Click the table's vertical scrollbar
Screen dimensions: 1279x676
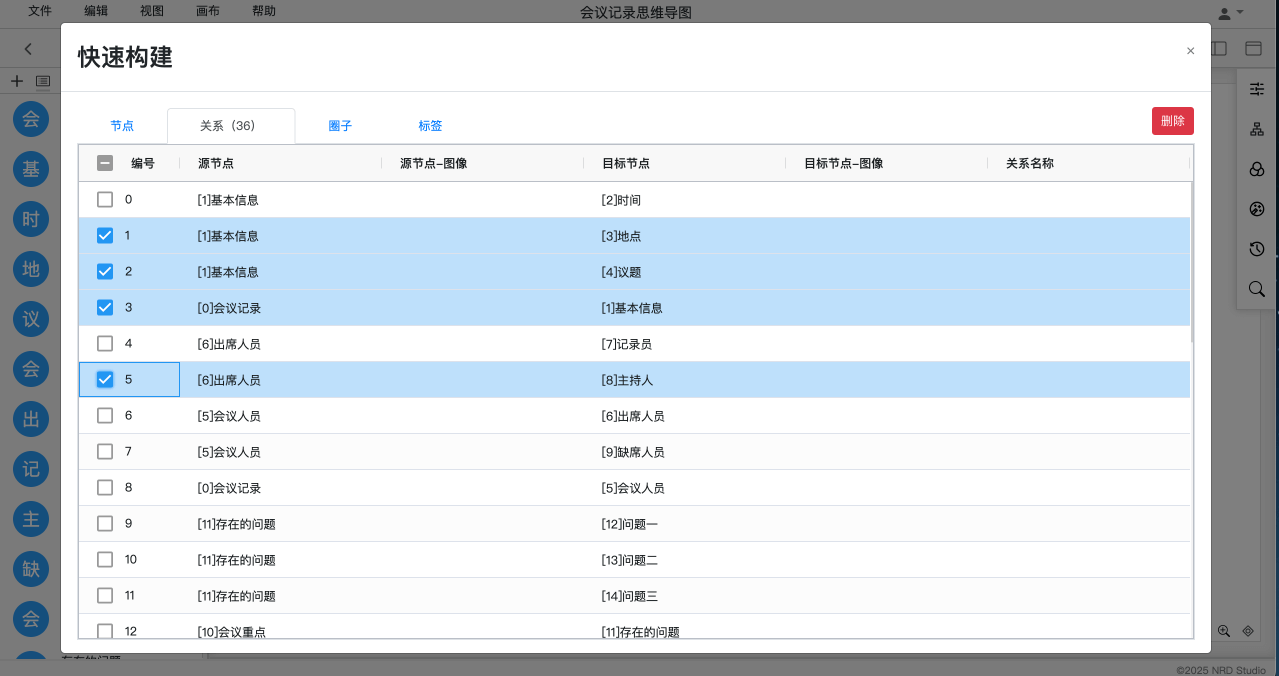pos(1192,262)
